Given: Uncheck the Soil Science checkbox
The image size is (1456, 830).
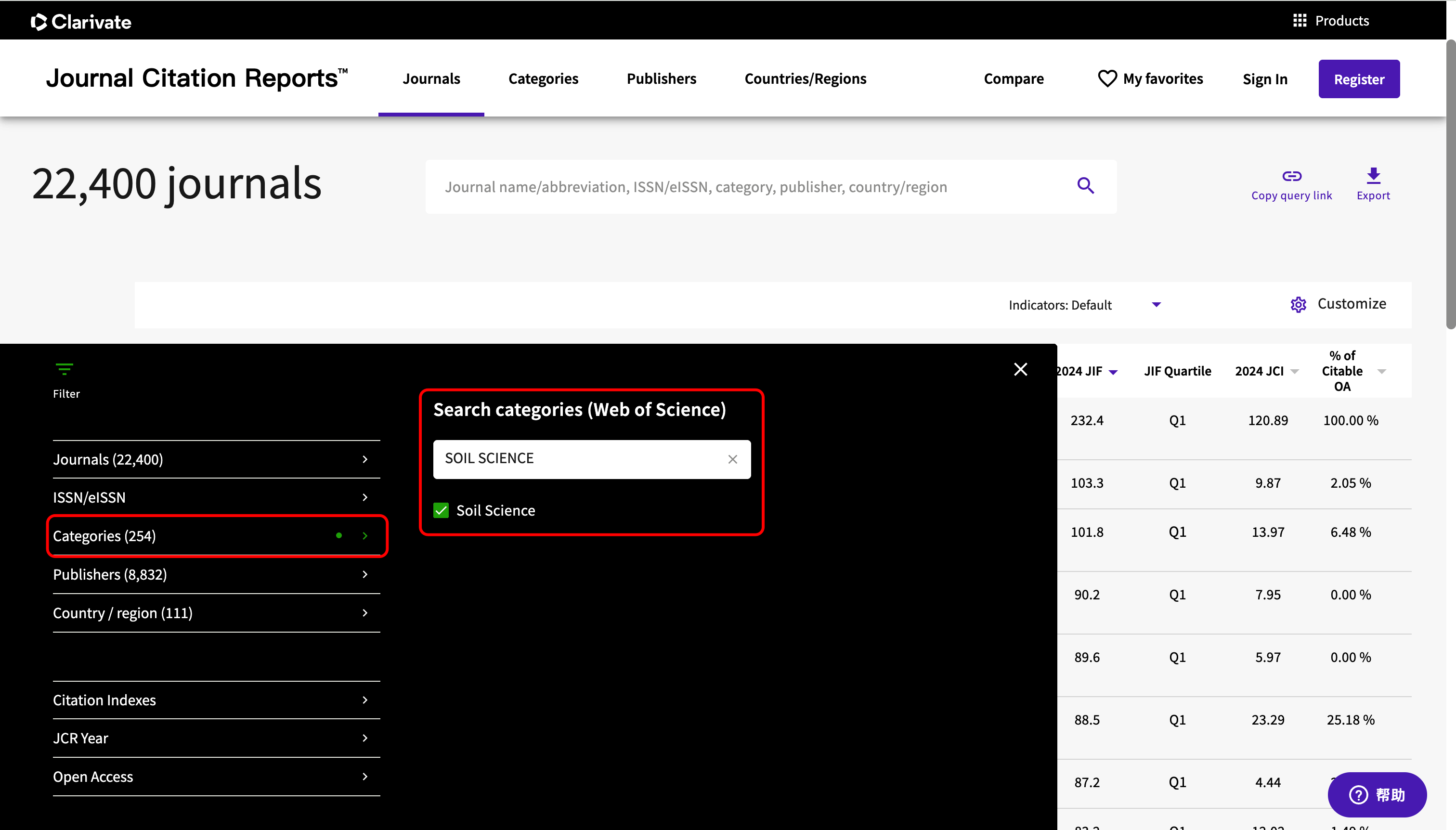Looking at the screenshot, I should pos(441,510).
